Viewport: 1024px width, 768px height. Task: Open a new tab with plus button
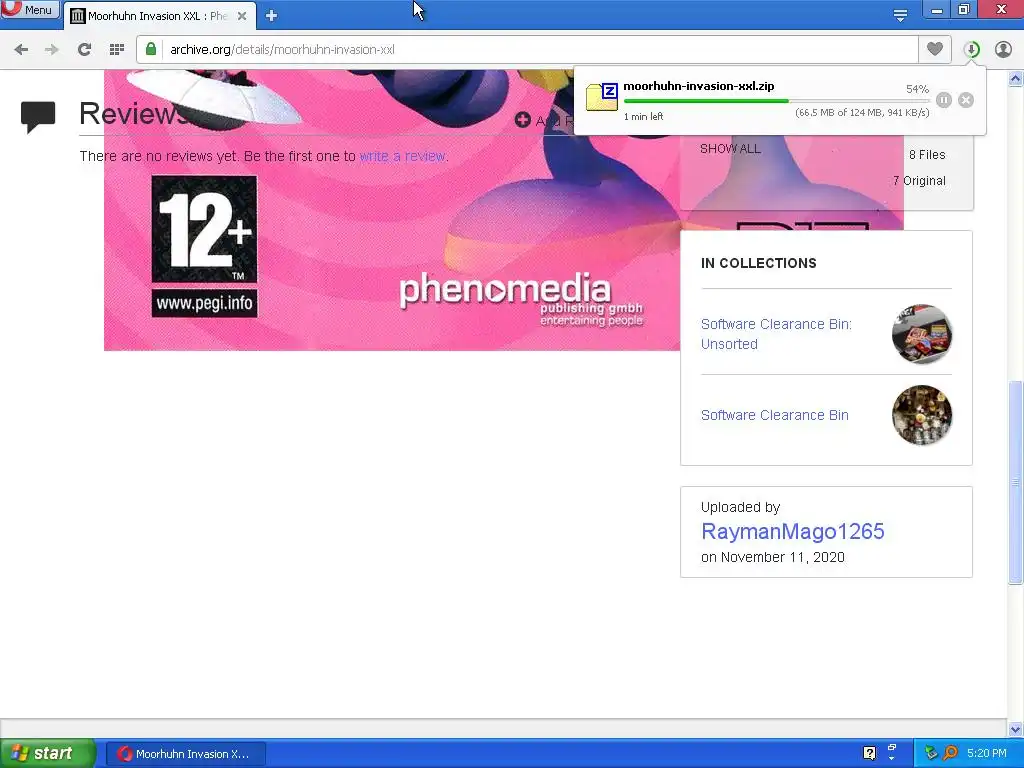click(271, 15)
